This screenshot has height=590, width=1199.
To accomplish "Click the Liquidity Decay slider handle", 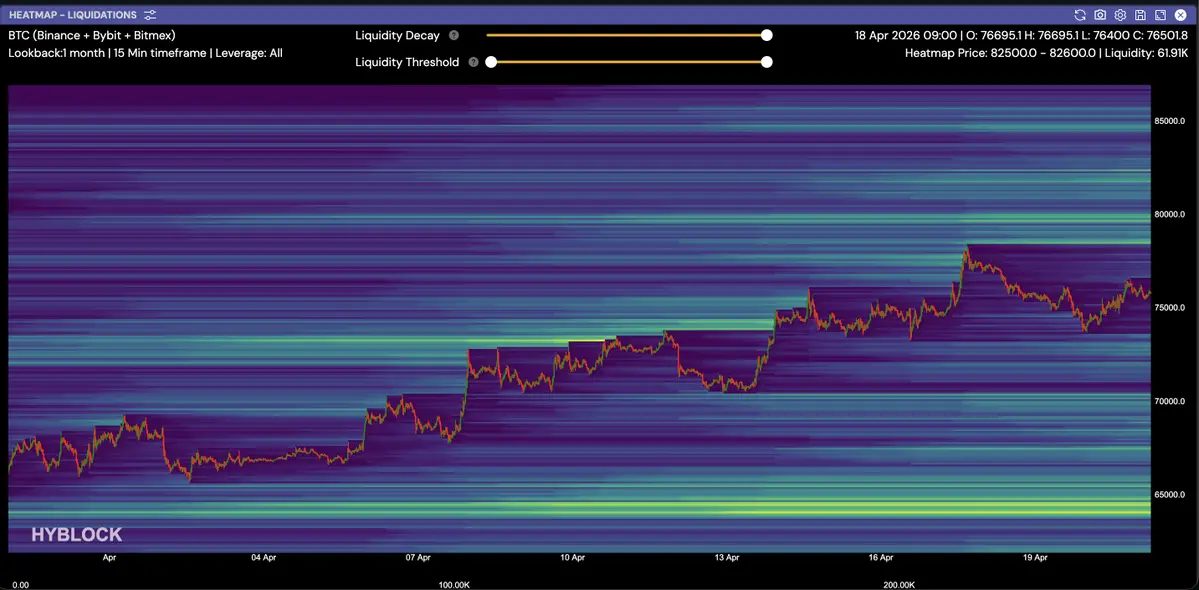I will 766,35.
